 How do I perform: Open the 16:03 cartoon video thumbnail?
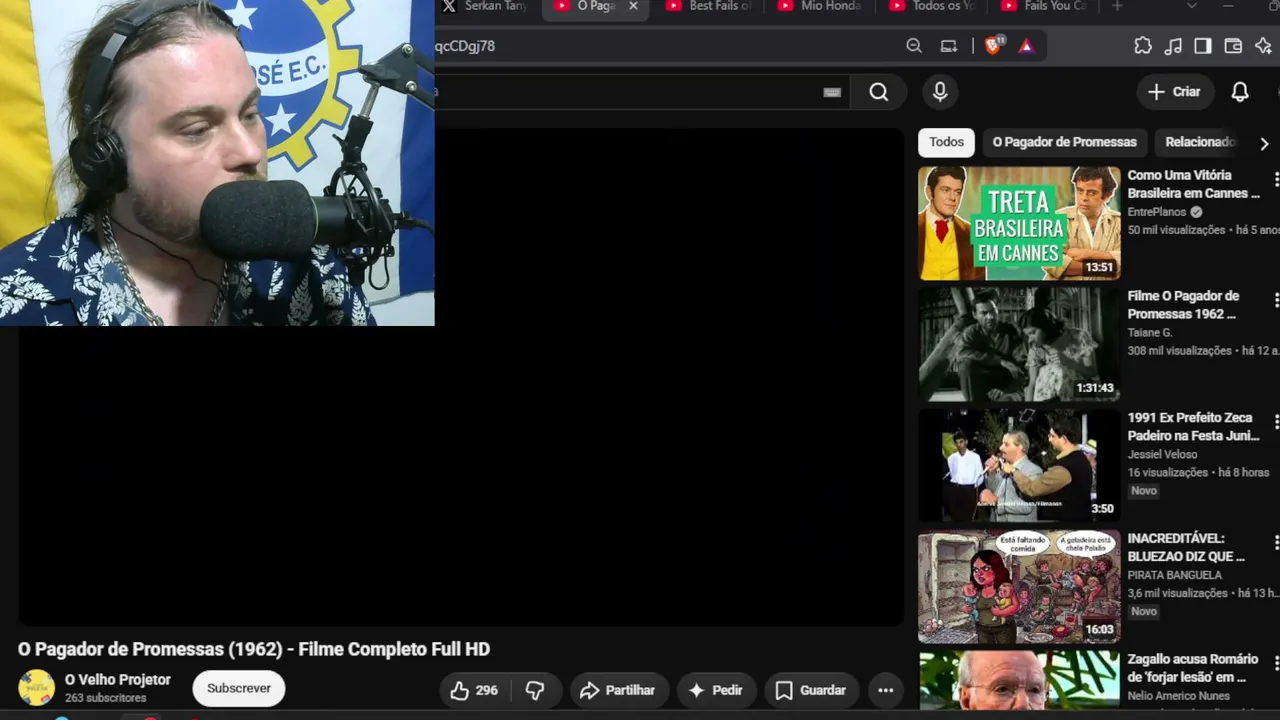tap(1019, 586)
